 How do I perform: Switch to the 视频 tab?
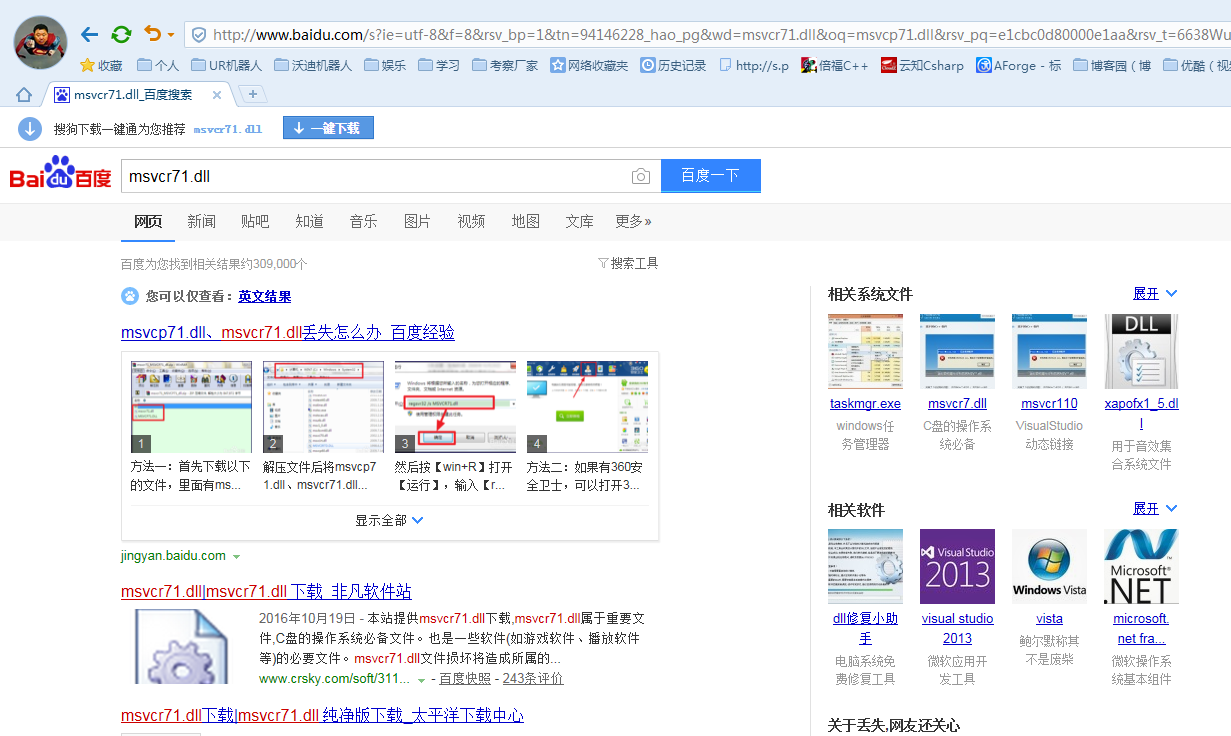coord(471,221)
